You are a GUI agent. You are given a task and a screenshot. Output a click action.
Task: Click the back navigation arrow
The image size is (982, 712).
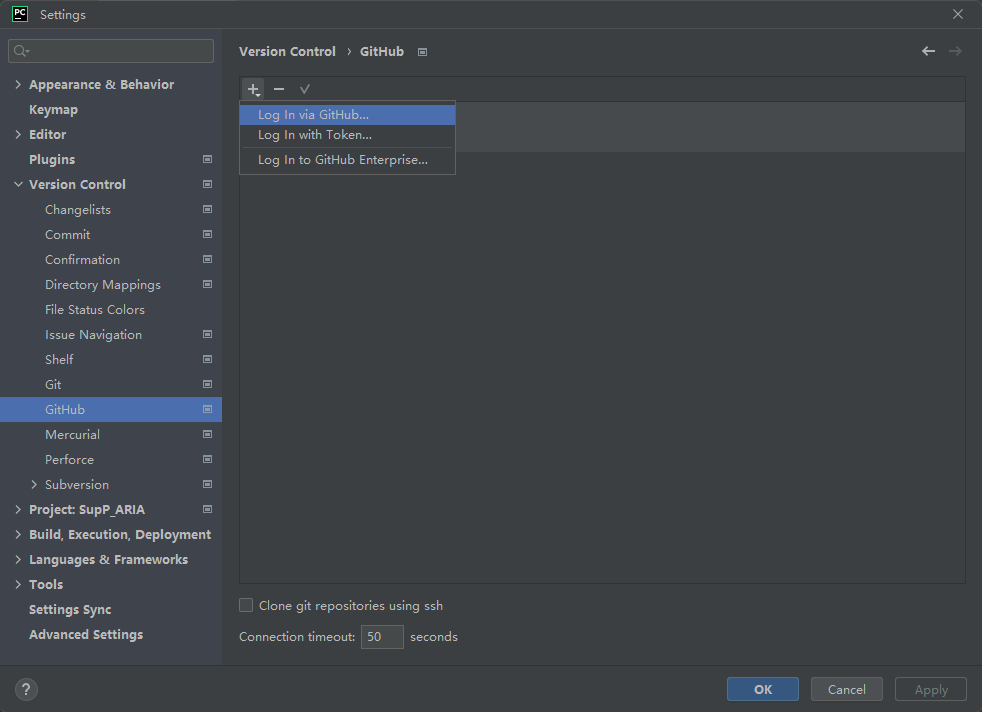tap(928, 51)
